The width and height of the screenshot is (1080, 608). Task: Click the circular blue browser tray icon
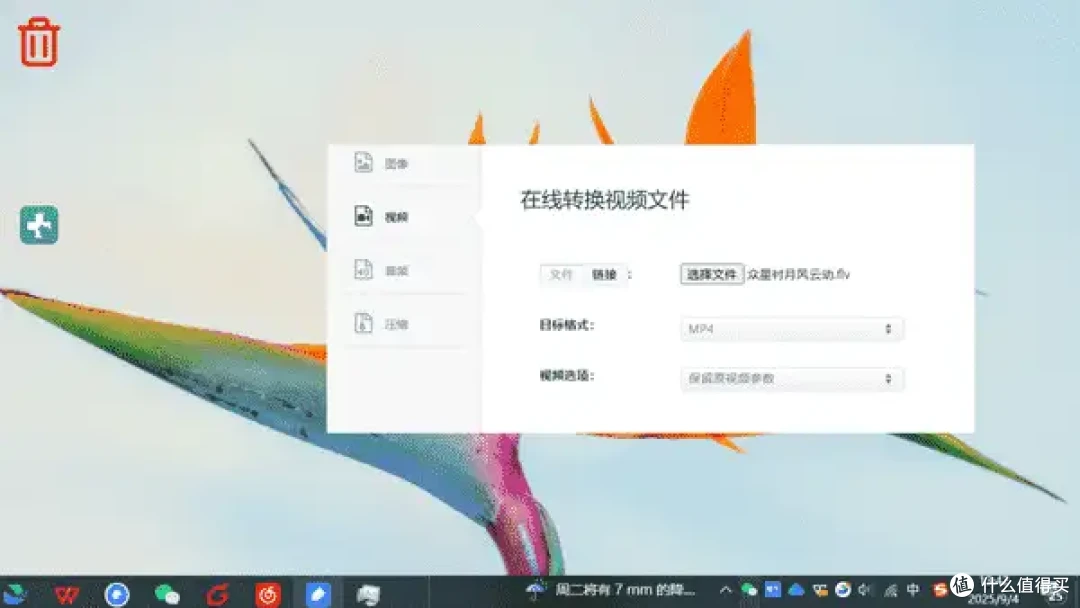(x=842, y=590)
